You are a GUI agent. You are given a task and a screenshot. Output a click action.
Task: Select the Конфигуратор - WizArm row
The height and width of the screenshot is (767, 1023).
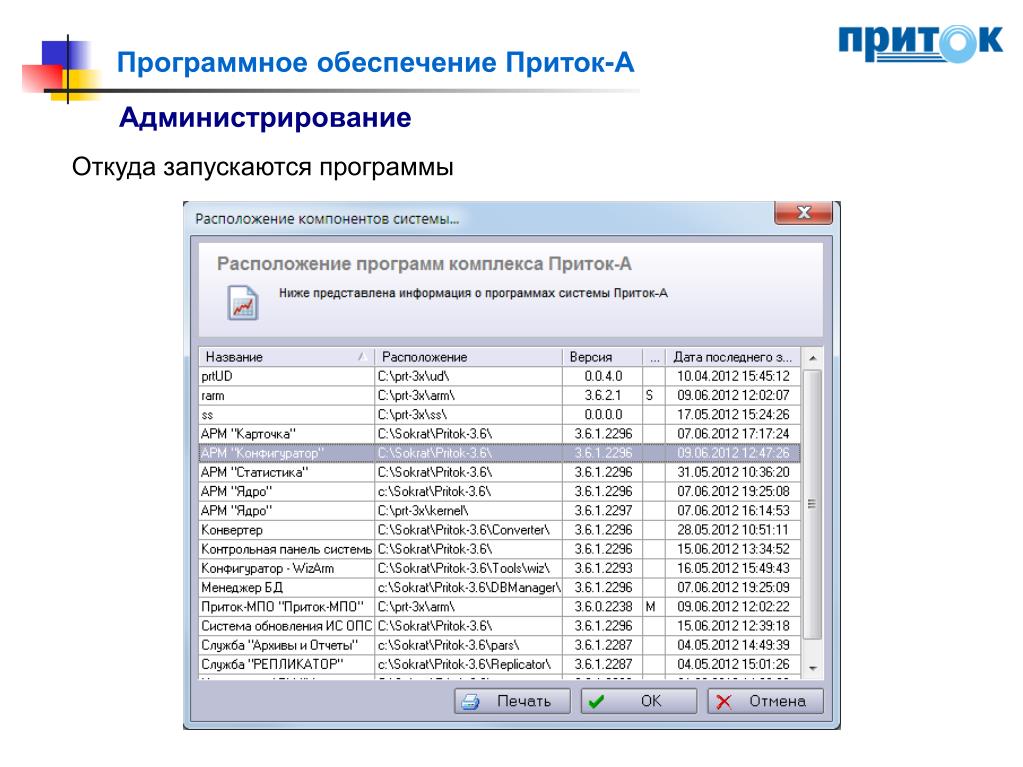[x=500, y=568]
